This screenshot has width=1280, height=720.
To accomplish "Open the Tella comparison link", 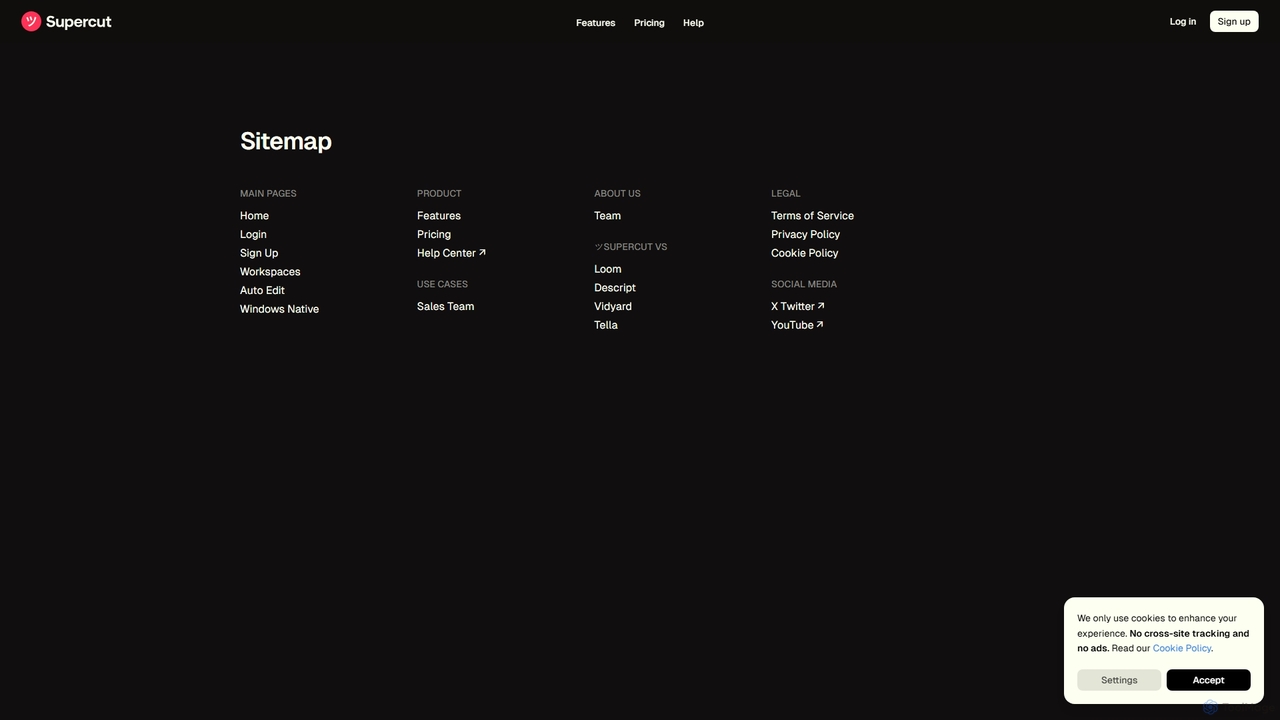I will (x=606, y=325).
